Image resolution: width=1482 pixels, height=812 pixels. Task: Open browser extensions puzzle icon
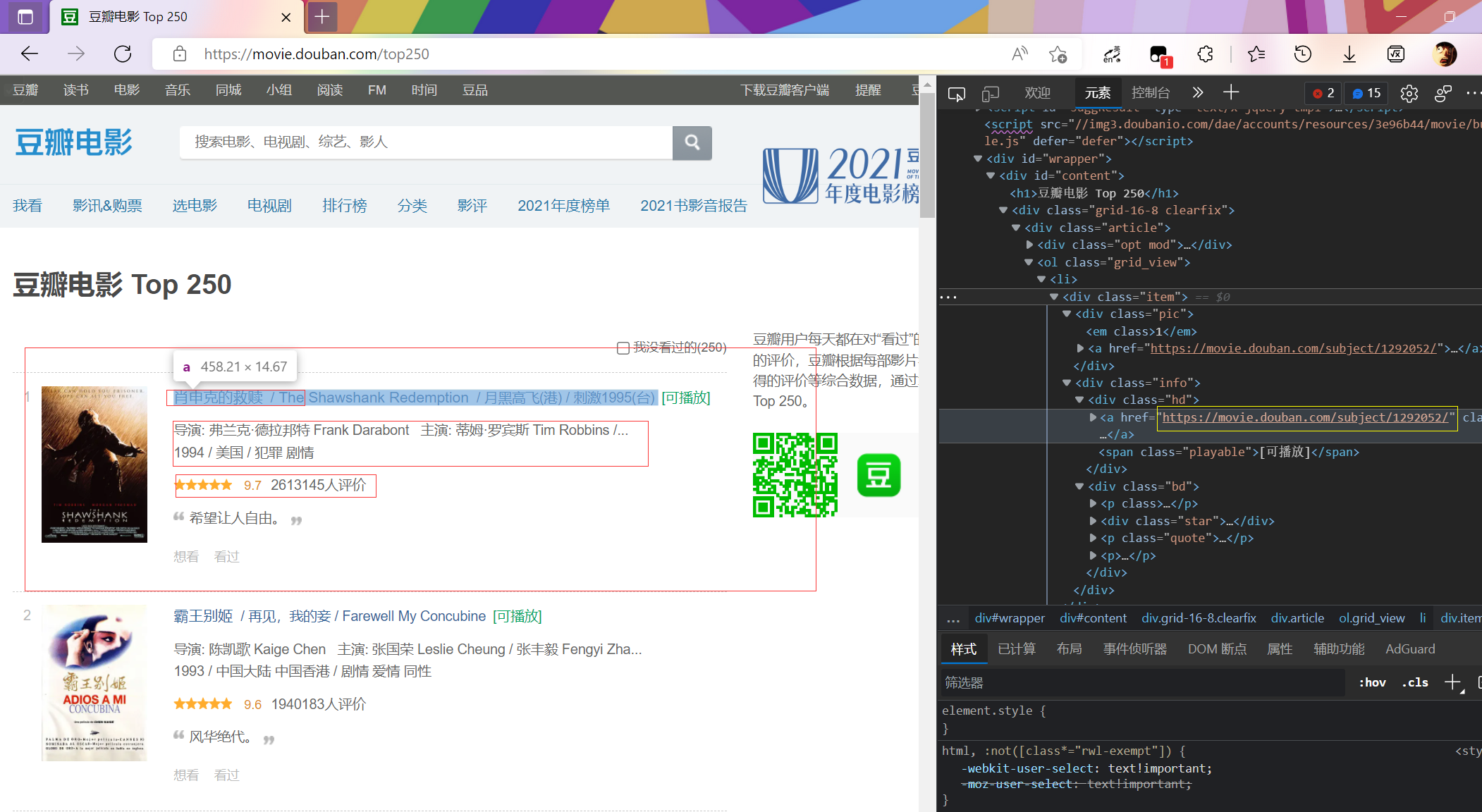pos(1206,54)
